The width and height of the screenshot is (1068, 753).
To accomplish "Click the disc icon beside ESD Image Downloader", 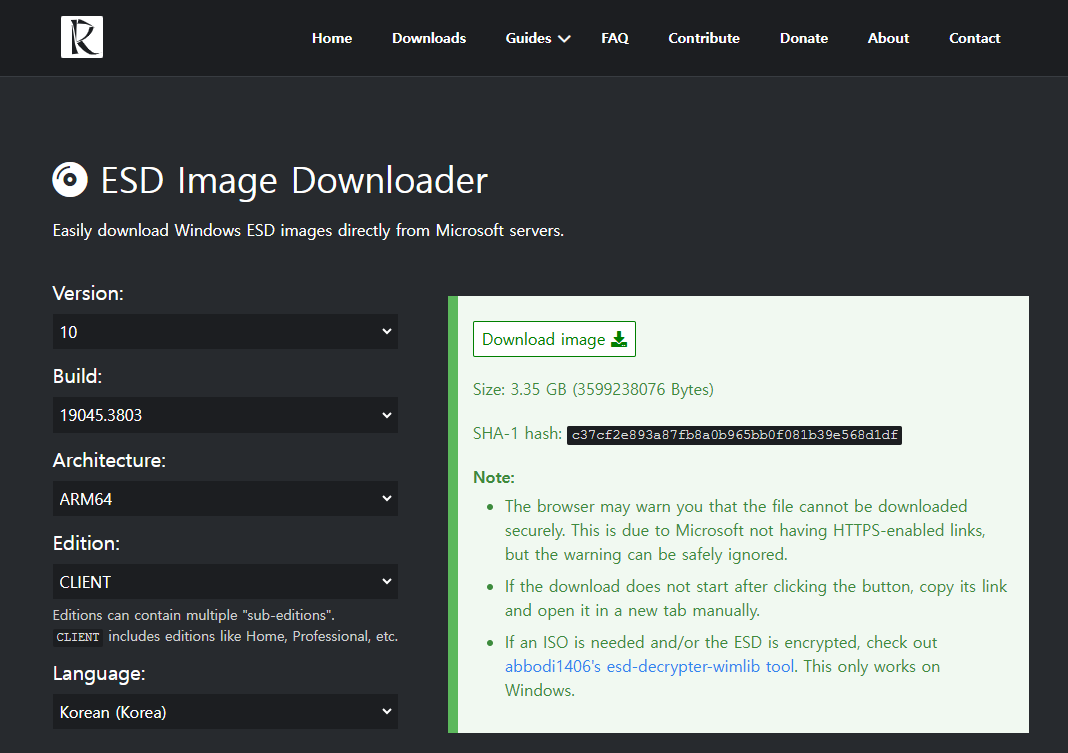I will click(70, 180).
